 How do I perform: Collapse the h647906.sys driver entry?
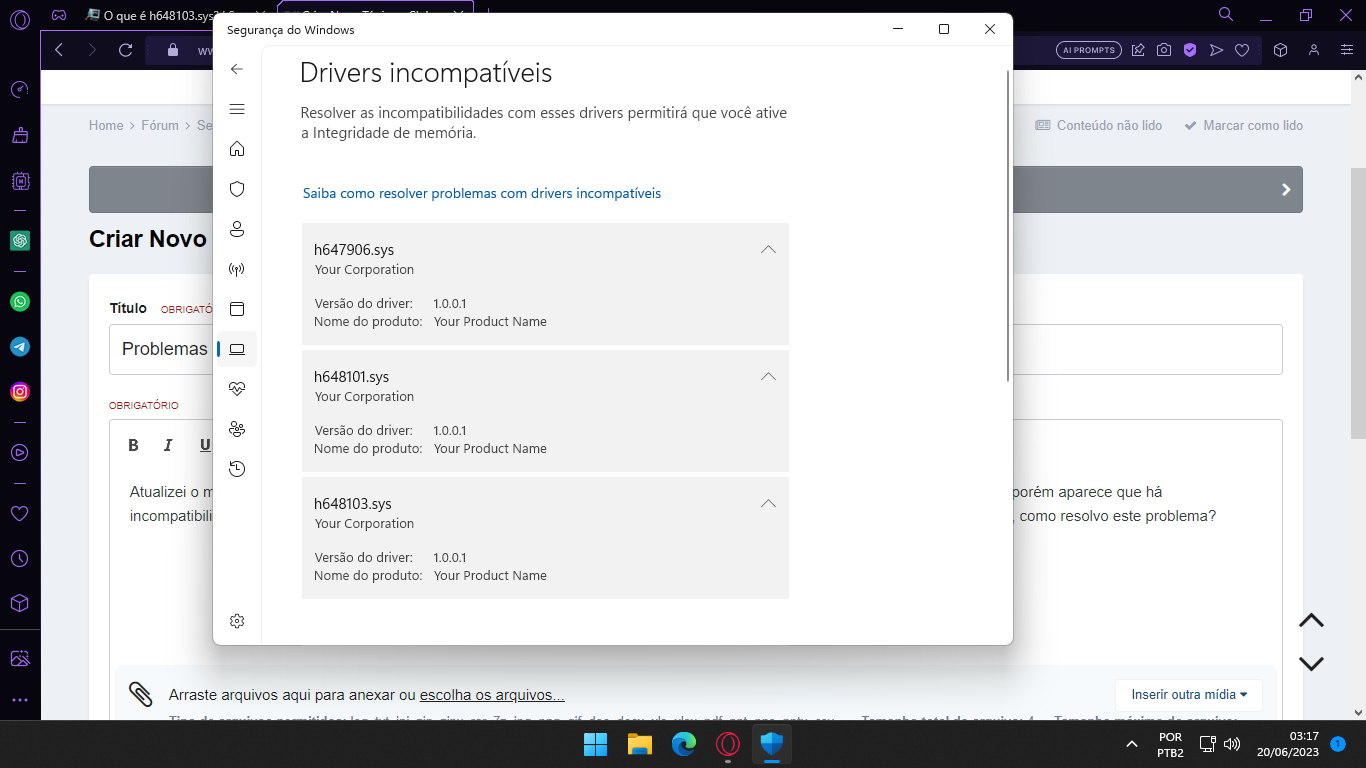[x=768, y=250]
